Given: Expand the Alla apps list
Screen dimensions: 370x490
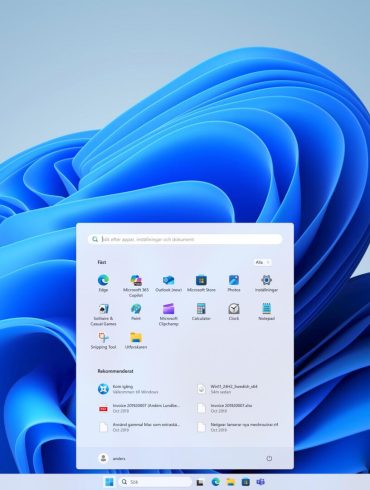Looking at the screenshot, I should coord(263,262).
